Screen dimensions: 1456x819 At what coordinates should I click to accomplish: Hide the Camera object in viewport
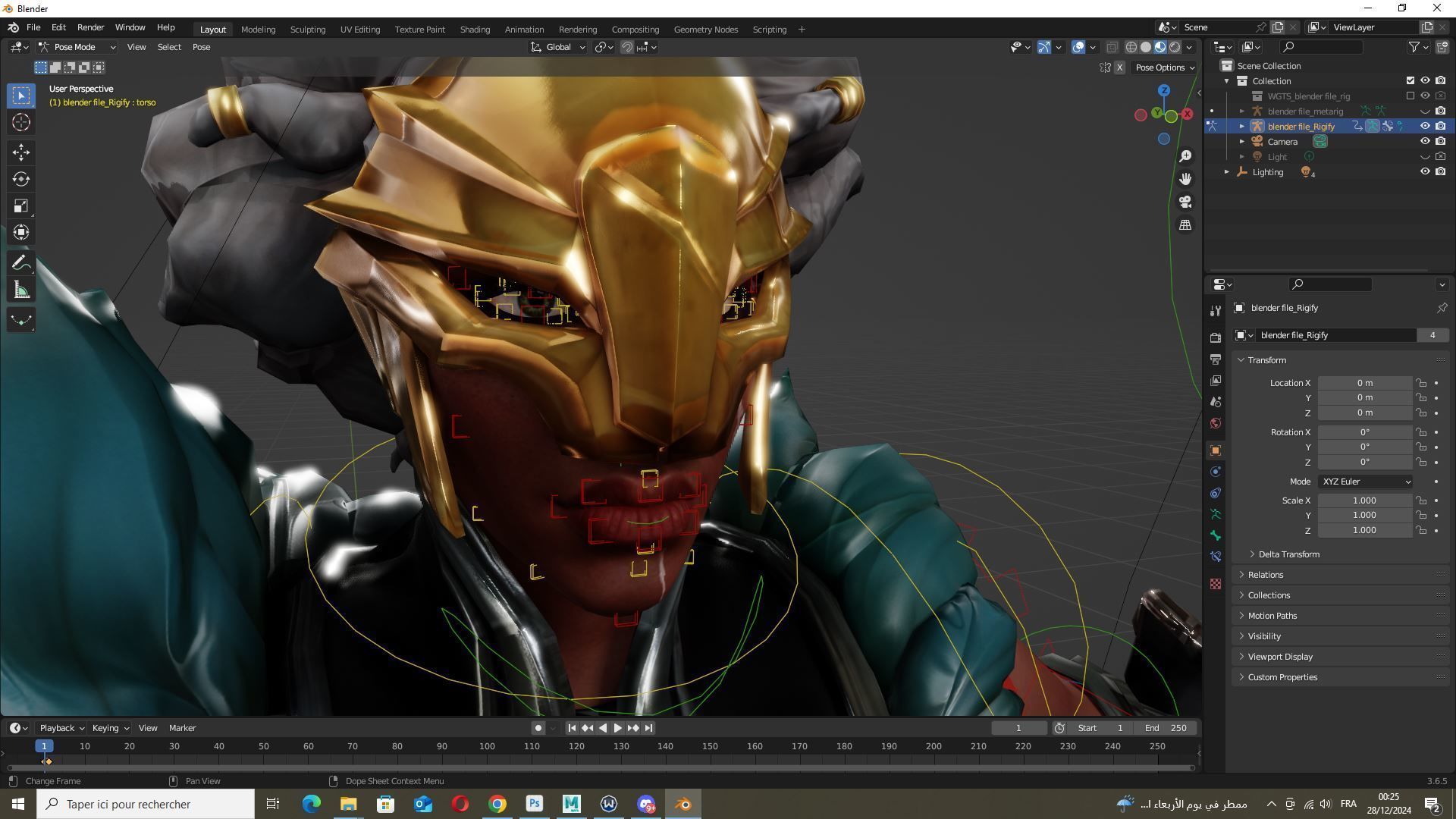click(x=1425, y=142)
